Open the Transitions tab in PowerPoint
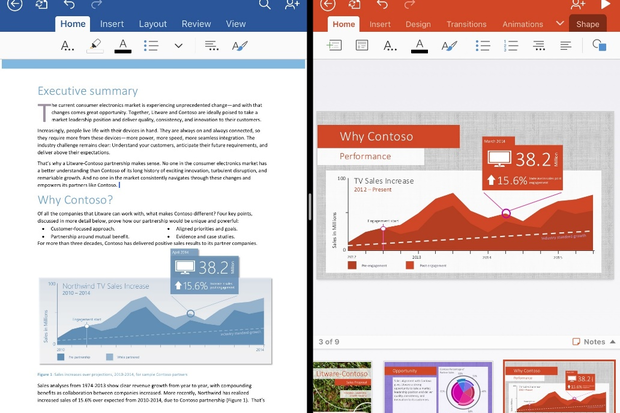This screenshot has width=620, height=413. point(466,24)
